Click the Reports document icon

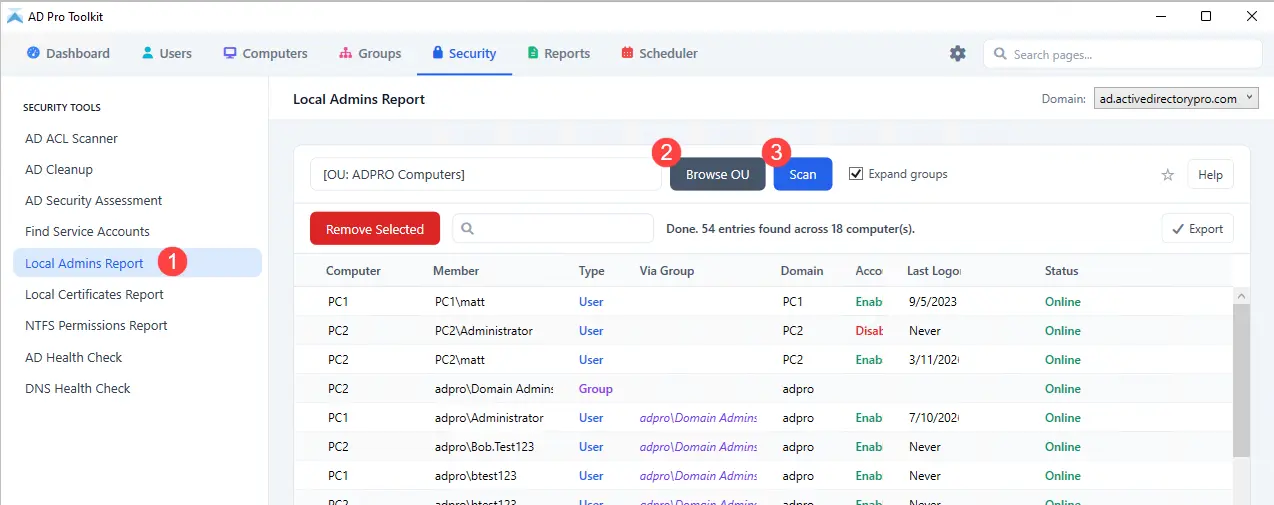coord(533,53)
